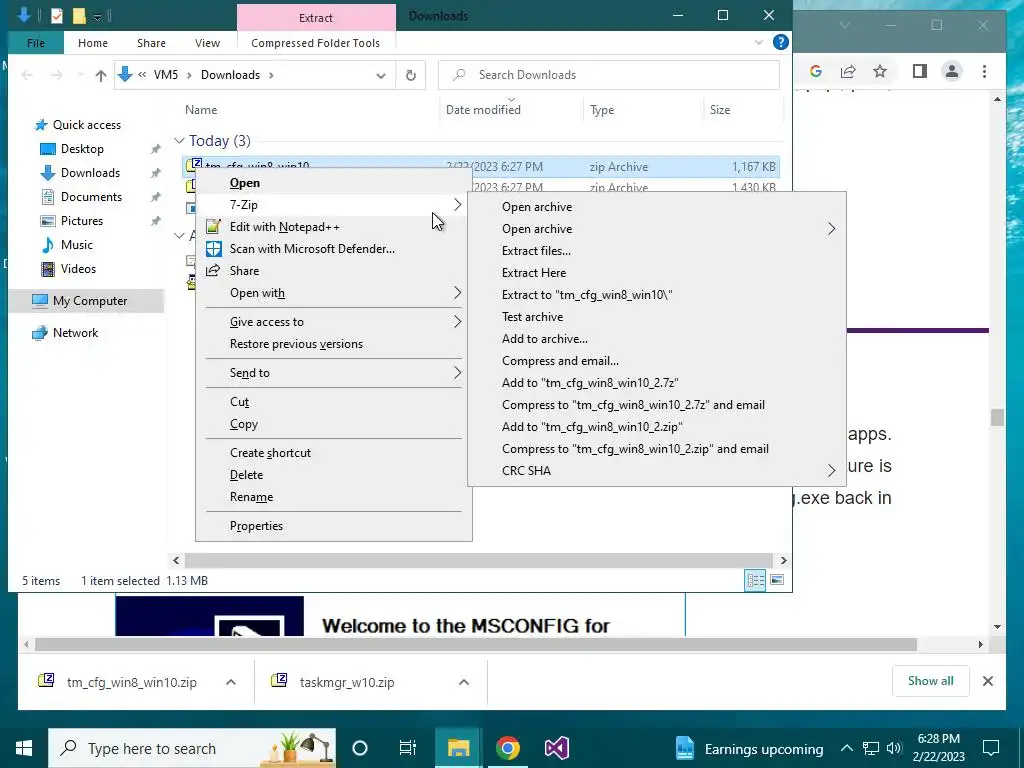Open Task View on taskbar
1024x768 pixels.
(x=408, y=748)
